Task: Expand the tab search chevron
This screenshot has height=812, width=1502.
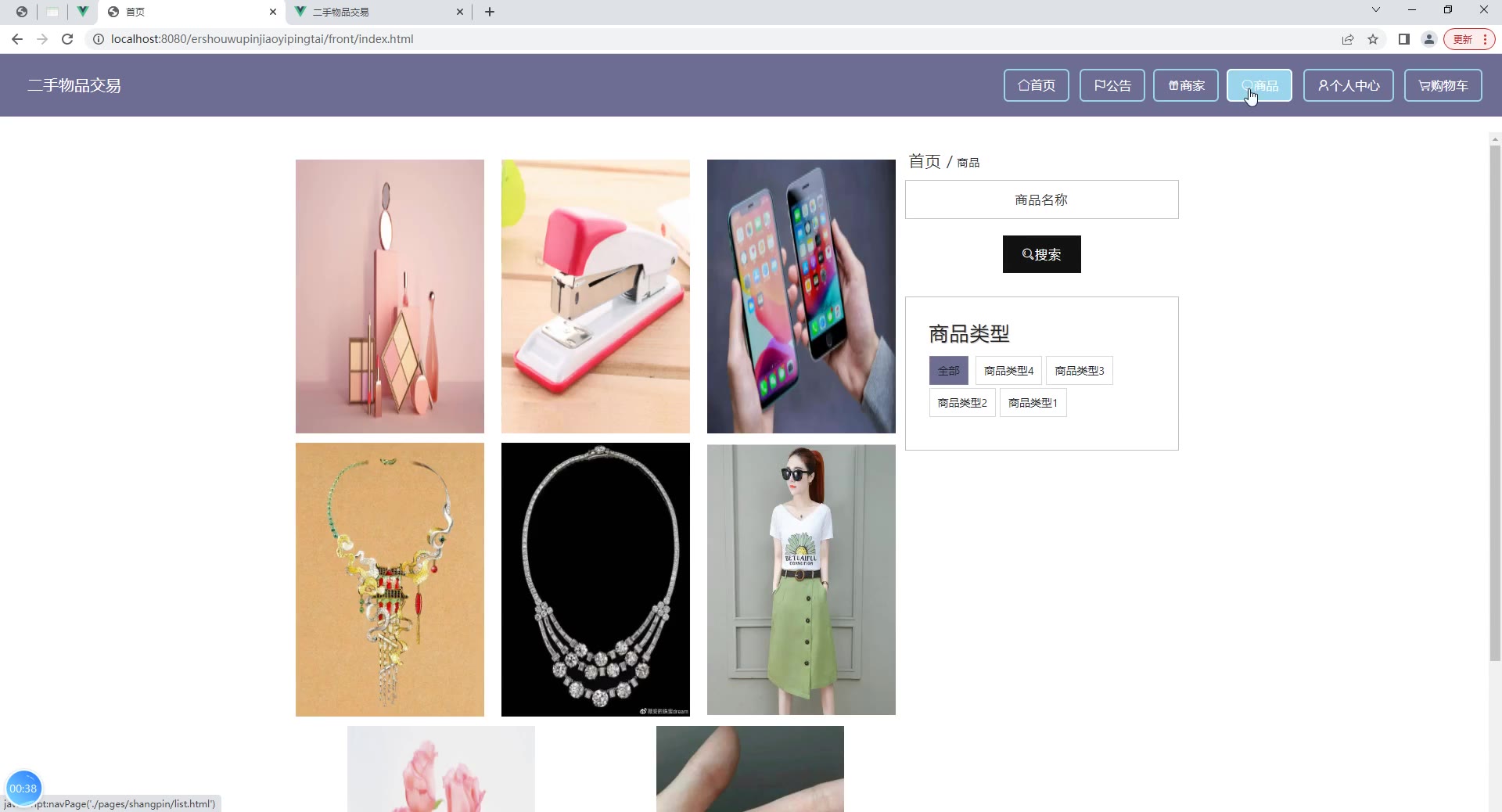Action: [1376, 10]
